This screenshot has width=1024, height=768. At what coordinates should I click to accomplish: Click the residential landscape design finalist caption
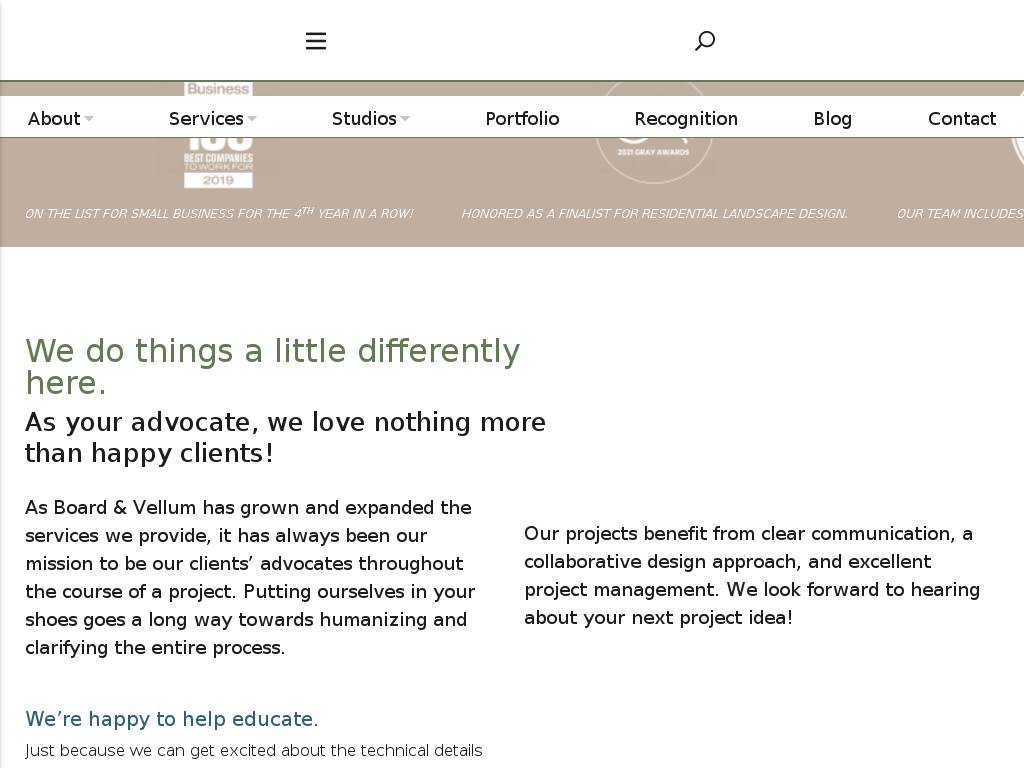[654, 213]
